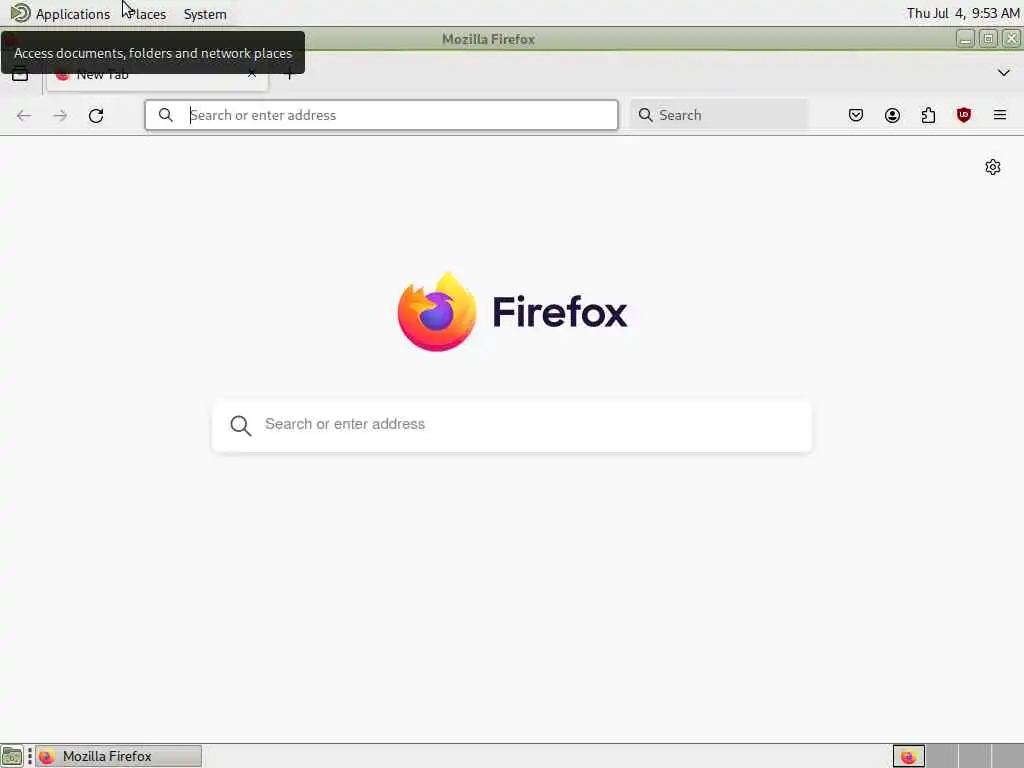1024x768 pixels.
Task: Switch to the first workspace in pager
Action: pos(908,756)
